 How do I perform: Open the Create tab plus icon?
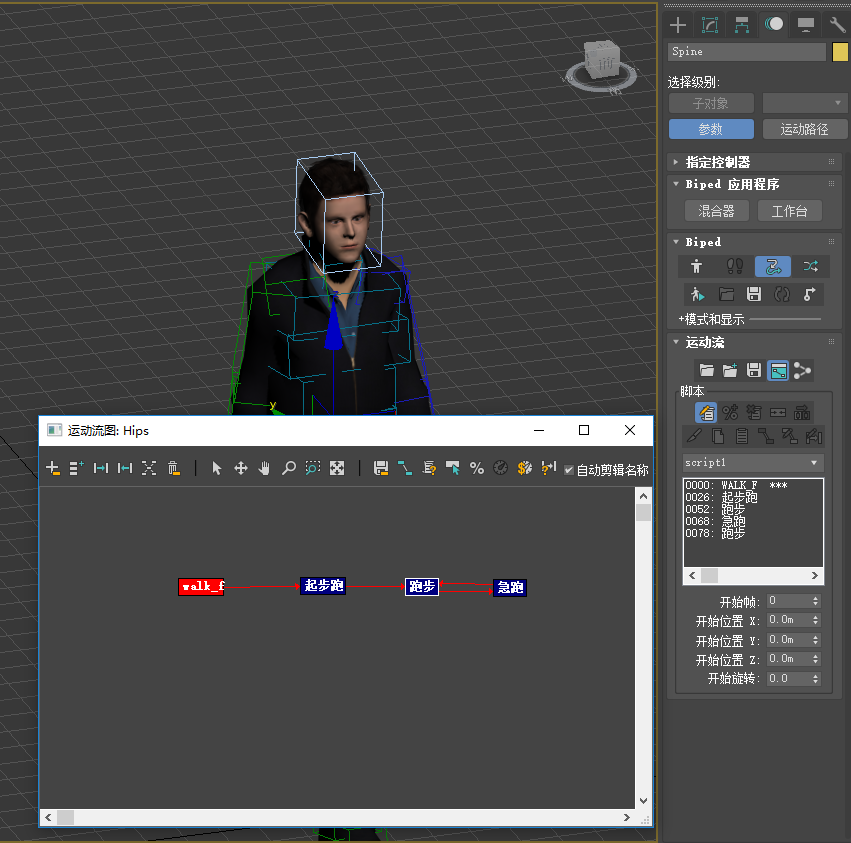pyautogui.click(x=678, y=24)
